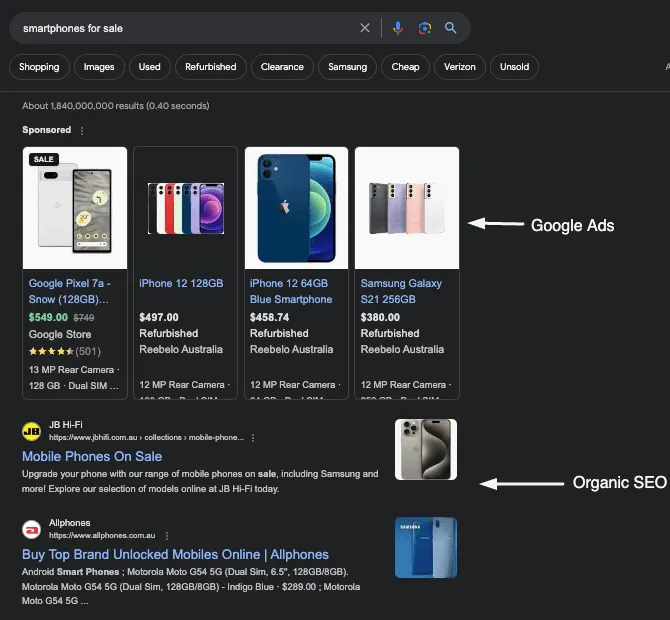
Task: Click 'Reebelo Australia' under Samsung Galaxy S21
Action: pos(403,350)
